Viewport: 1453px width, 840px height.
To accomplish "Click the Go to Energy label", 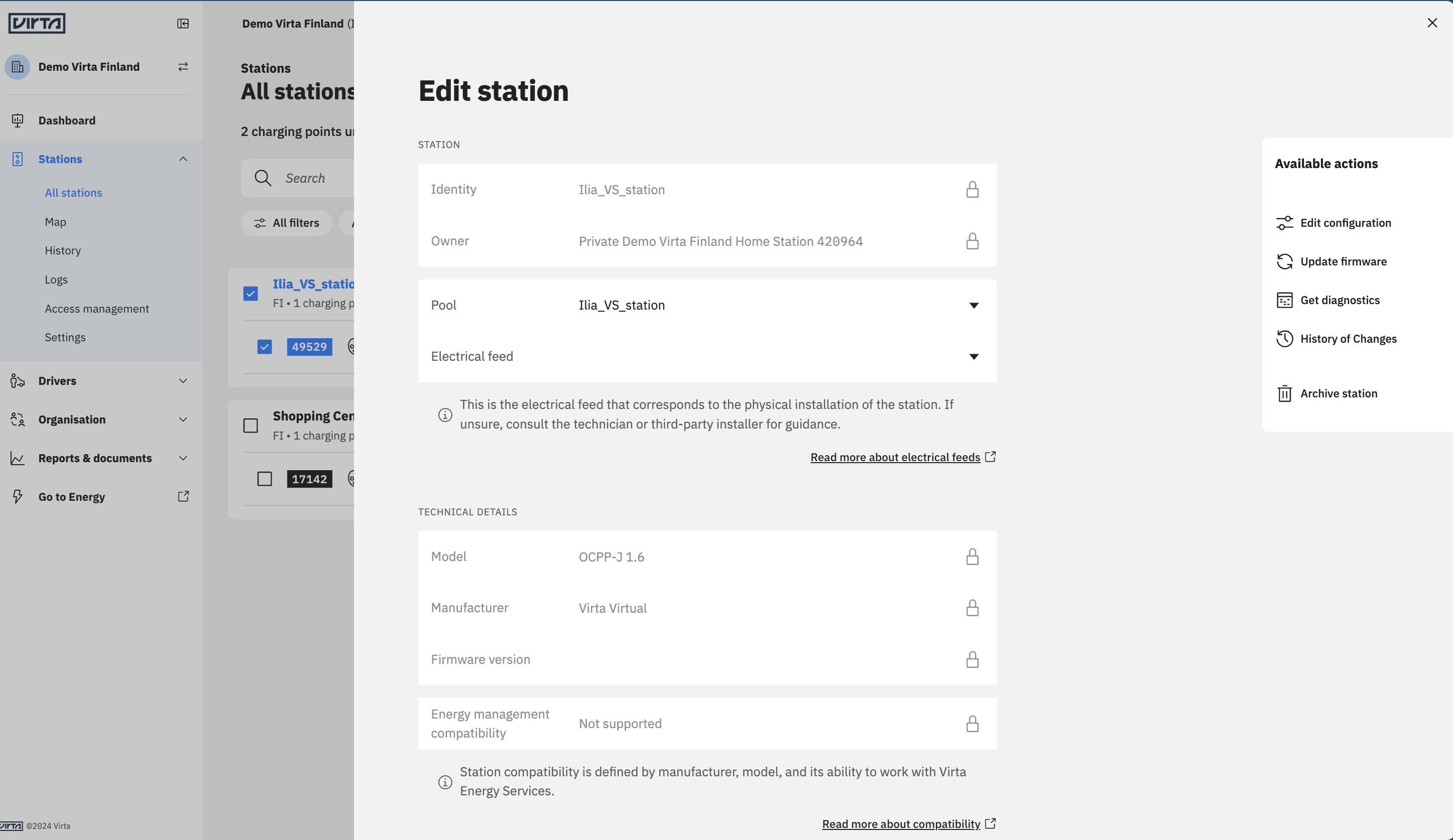I will coord(71,497).
